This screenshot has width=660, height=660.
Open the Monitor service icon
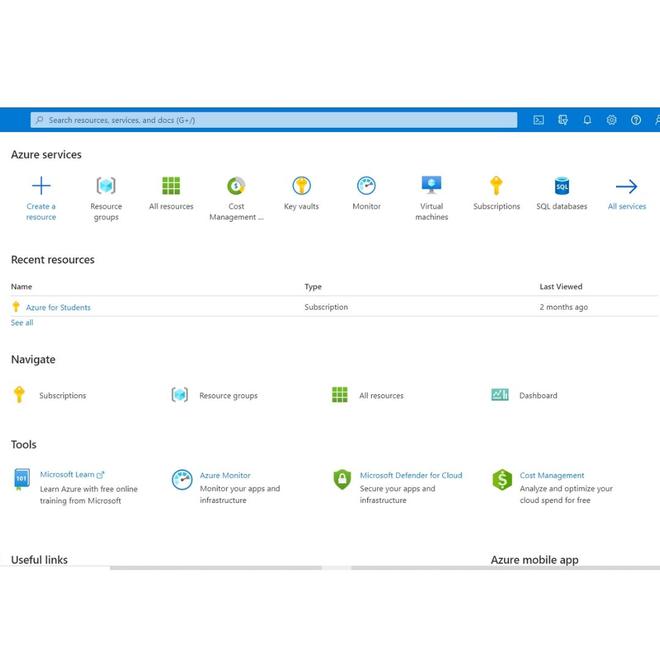click(366, 186)
